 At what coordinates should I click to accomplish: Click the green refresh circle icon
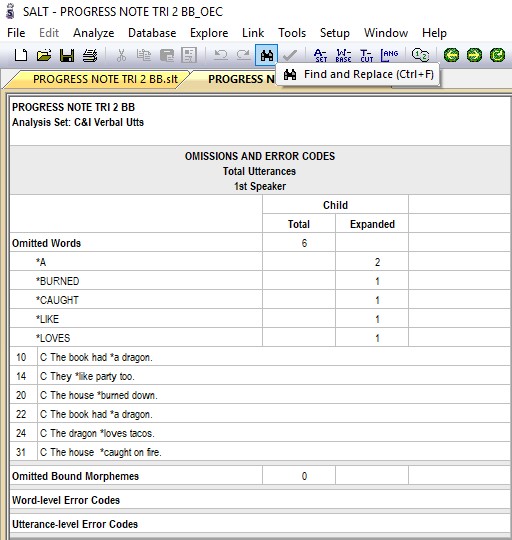coord(497,55)
